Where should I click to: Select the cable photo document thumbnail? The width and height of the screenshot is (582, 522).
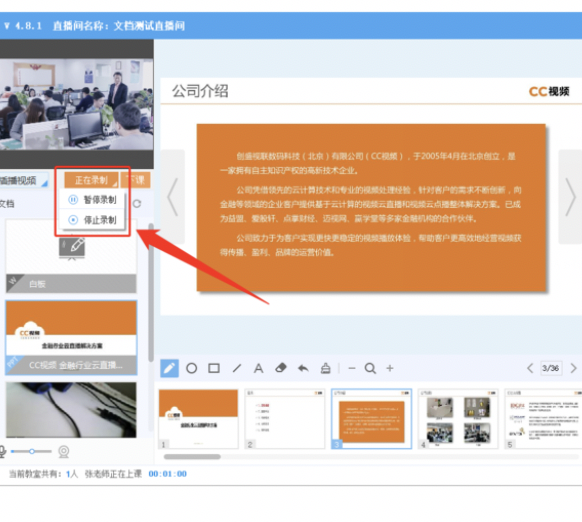71,410
